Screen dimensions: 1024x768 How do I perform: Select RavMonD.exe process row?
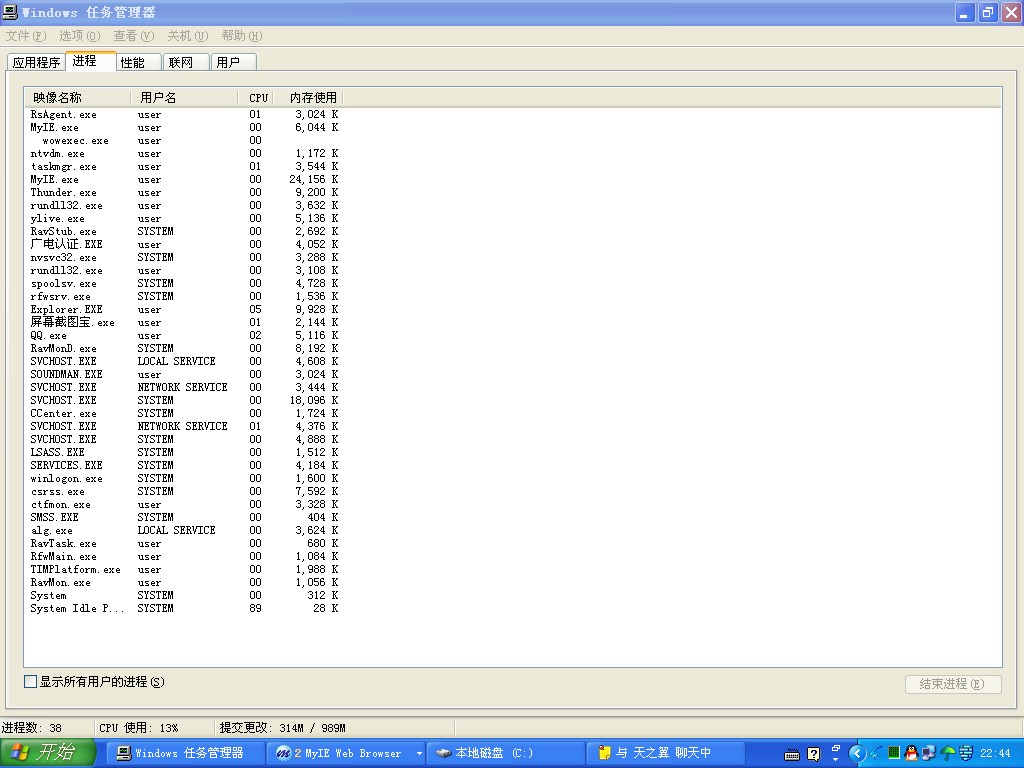[x=184, y=348]
